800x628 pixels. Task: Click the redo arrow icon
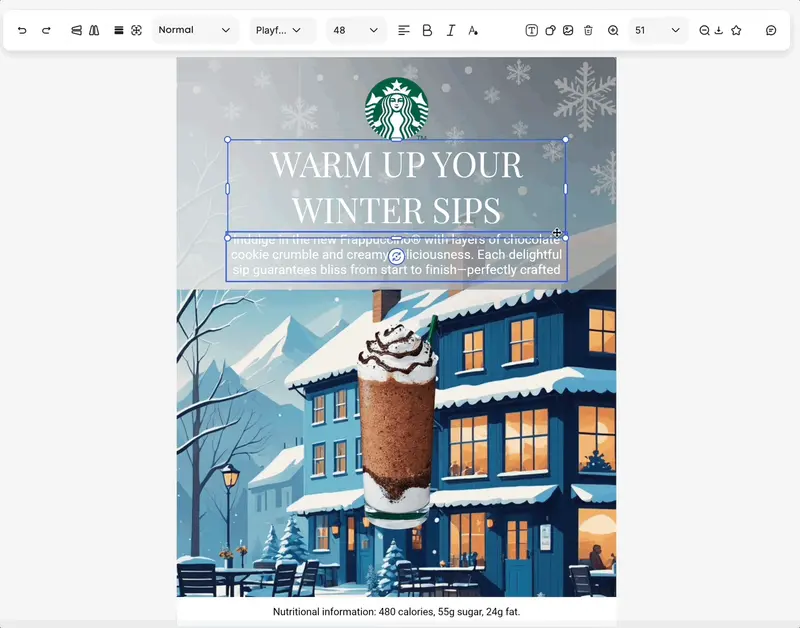[x=46, y=31]
